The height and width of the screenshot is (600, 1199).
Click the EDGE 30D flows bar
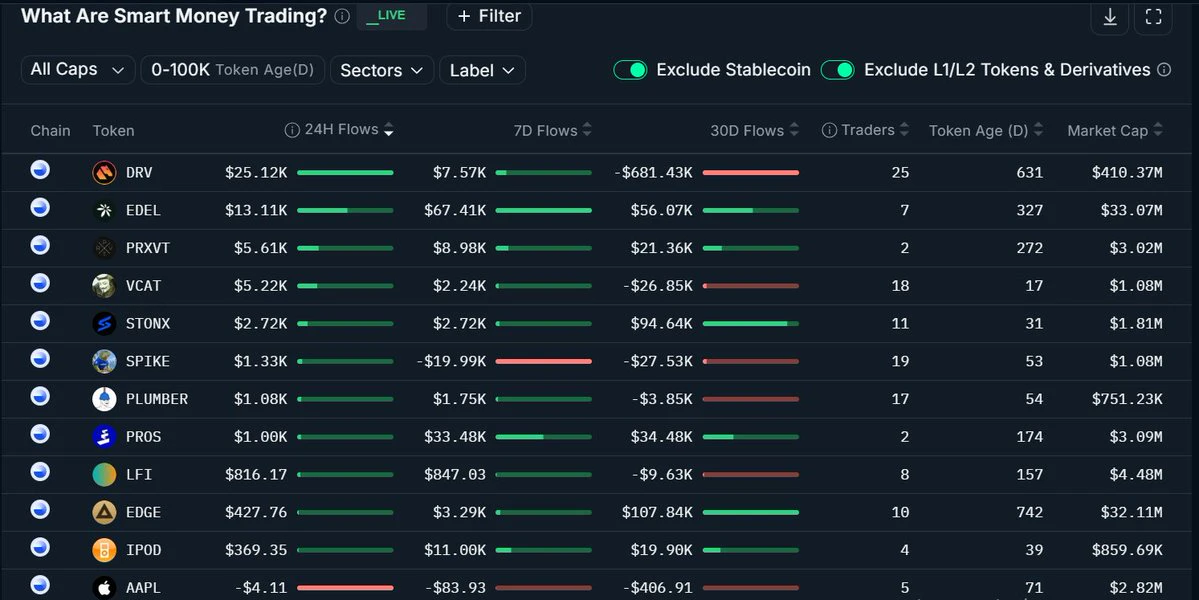tap(750, 512)
